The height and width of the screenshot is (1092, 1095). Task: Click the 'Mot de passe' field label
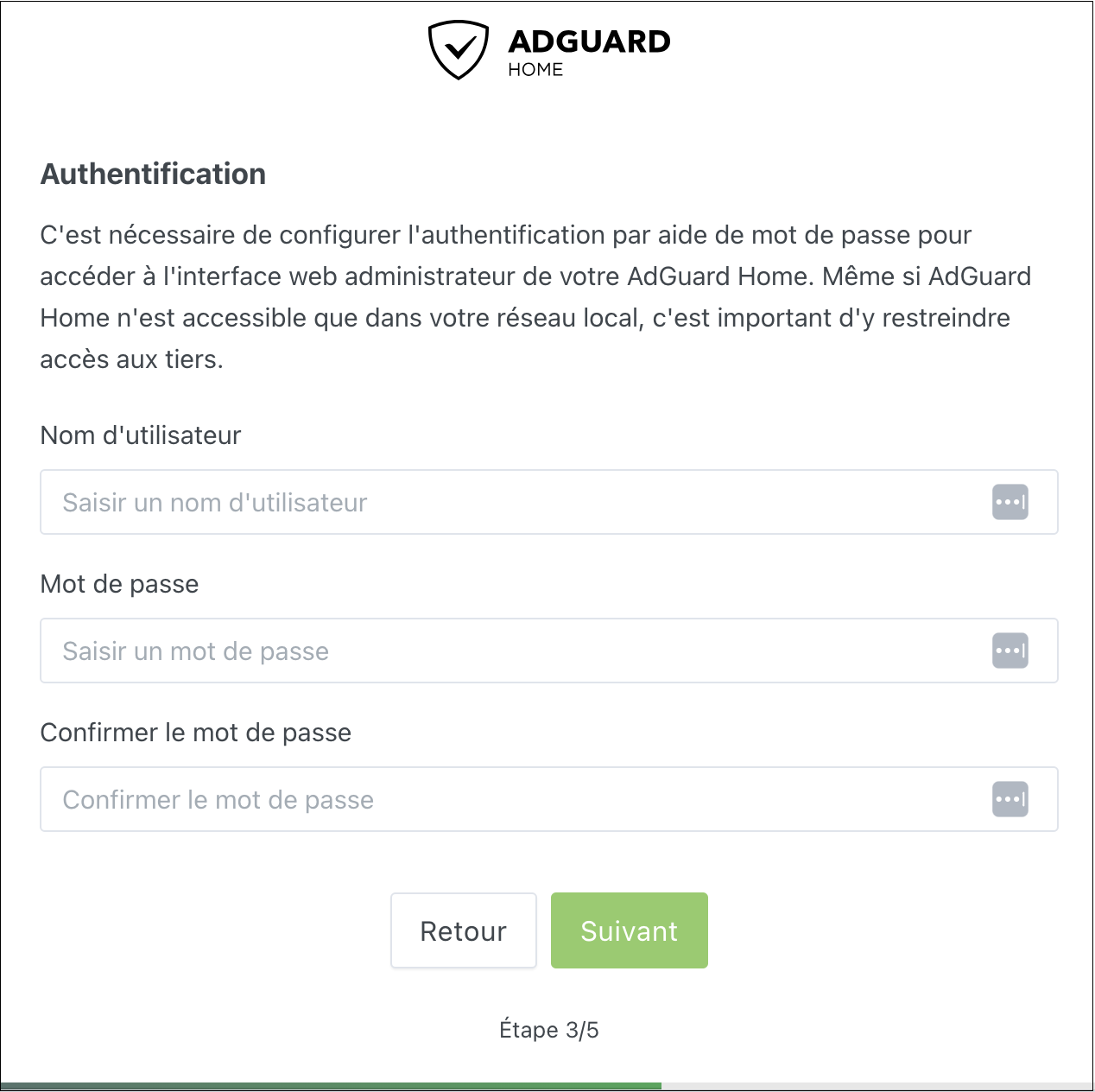tap(119, 584)
